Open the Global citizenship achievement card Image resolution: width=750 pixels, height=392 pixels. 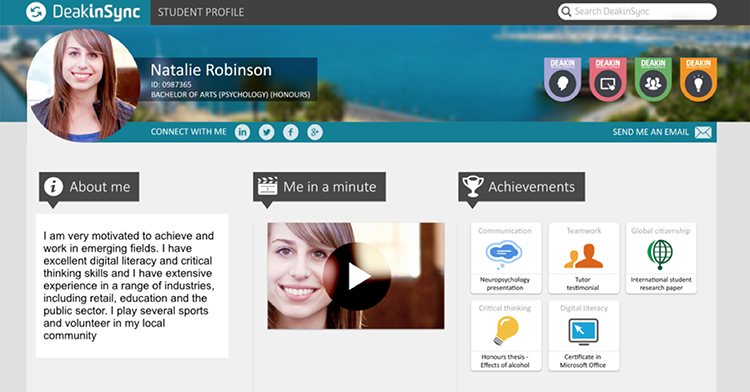(x=661, y=258)
